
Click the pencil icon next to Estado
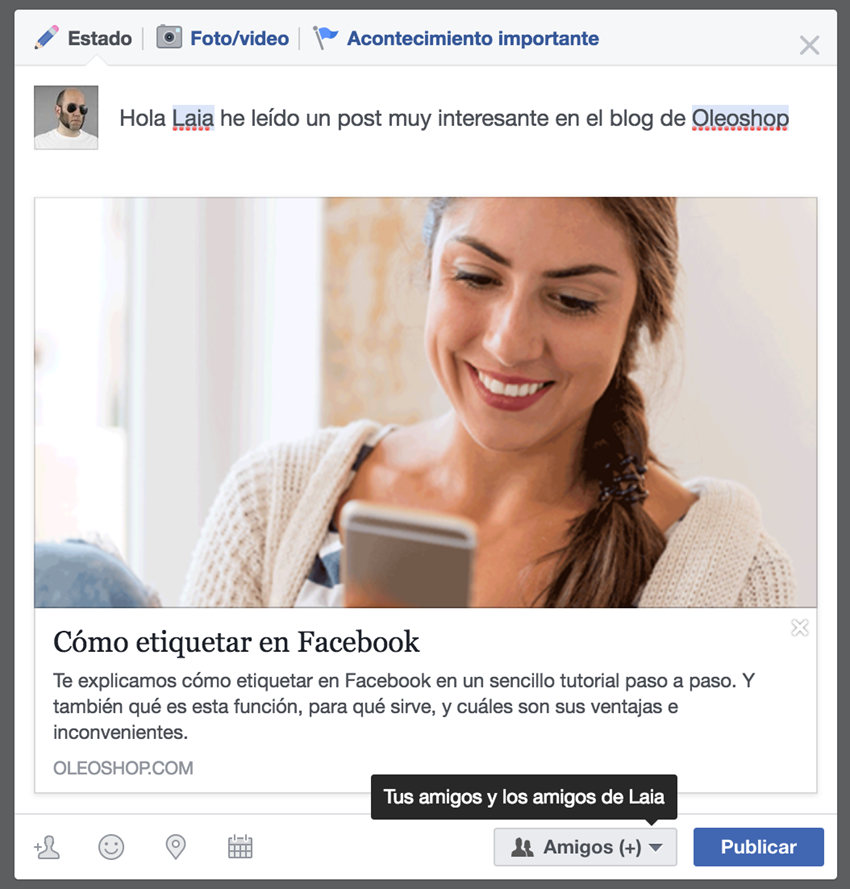(46, 37)
